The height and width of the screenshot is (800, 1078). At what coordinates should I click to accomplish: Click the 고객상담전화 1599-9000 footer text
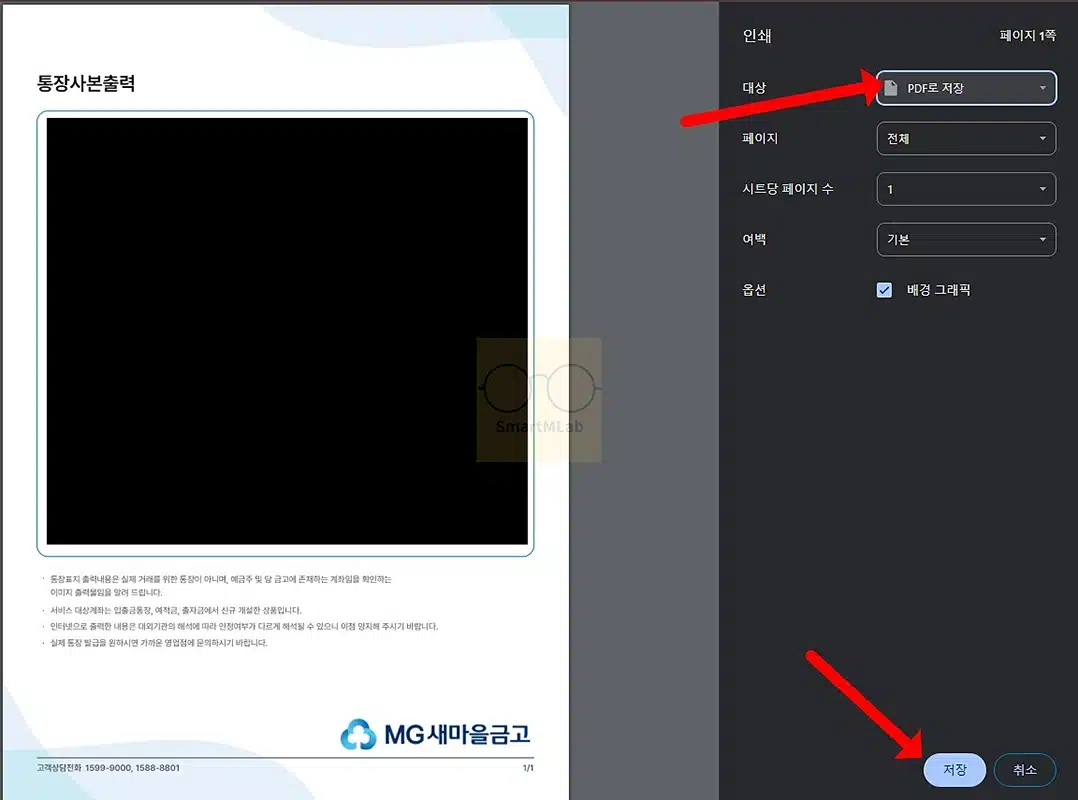tap(108, 768)
